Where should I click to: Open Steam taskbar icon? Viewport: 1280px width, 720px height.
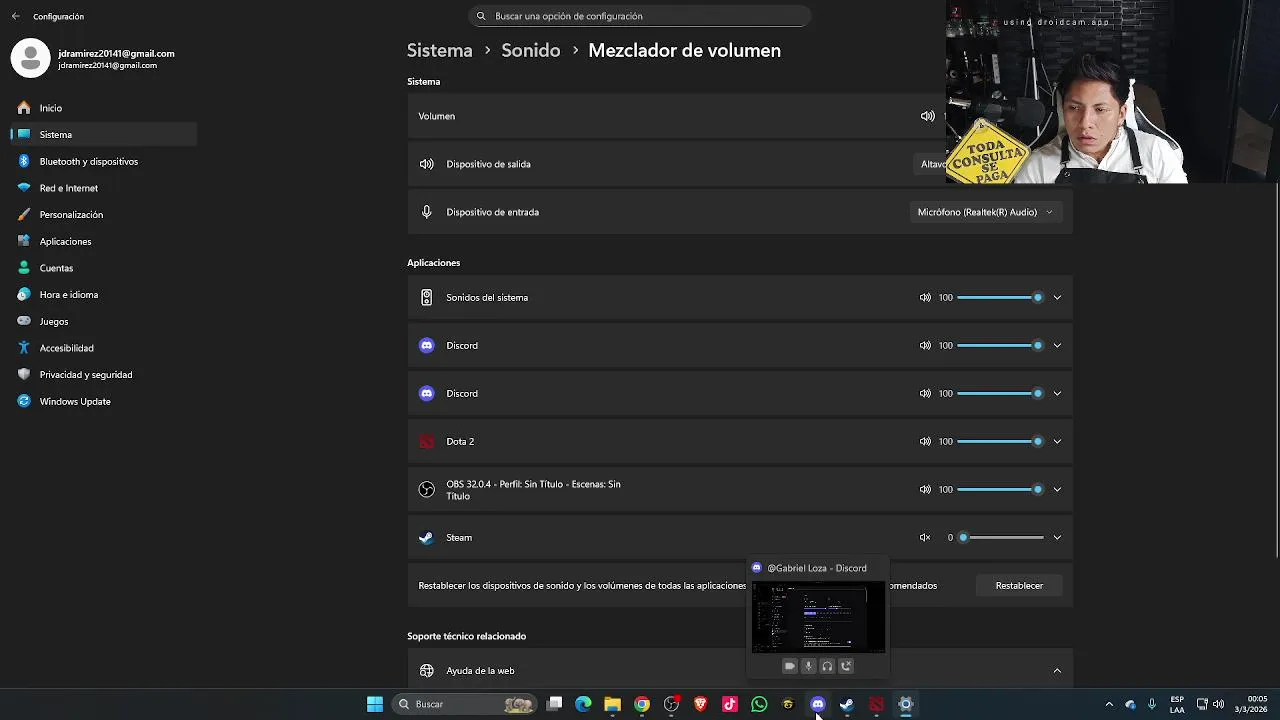847,704
